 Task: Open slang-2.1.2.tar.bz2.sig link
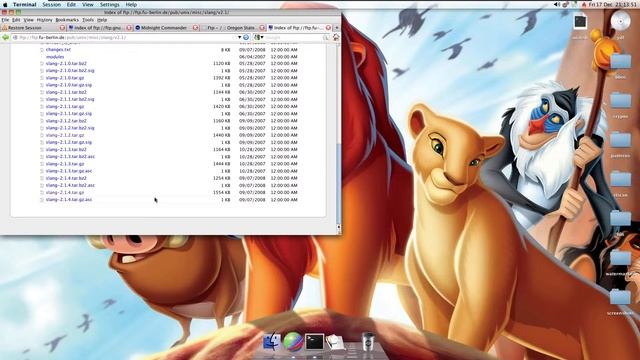[x=70, y=128]
